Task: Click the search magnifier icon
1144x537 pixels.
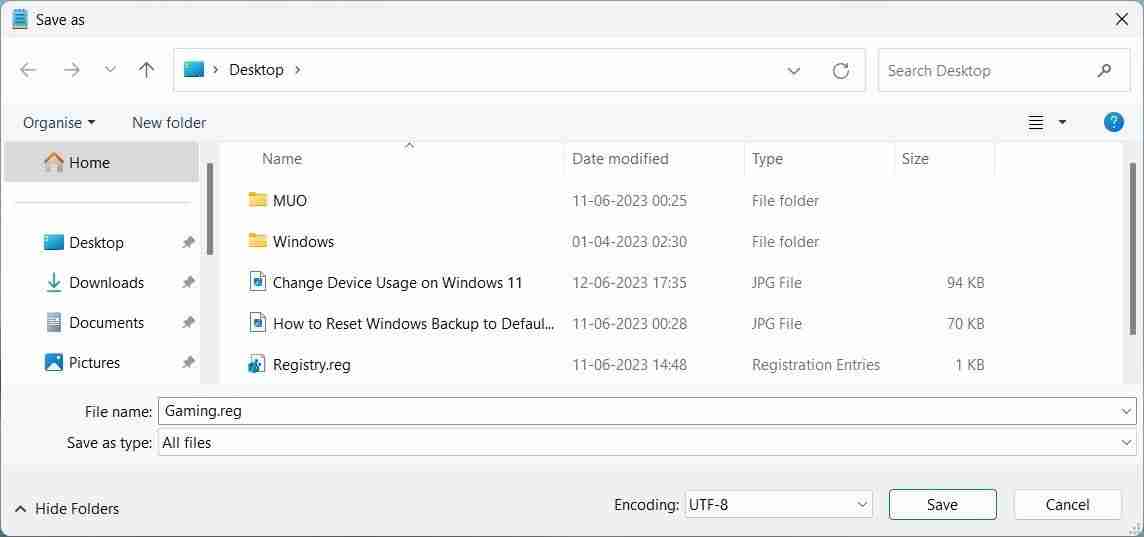Action: tap(1104, 70)
